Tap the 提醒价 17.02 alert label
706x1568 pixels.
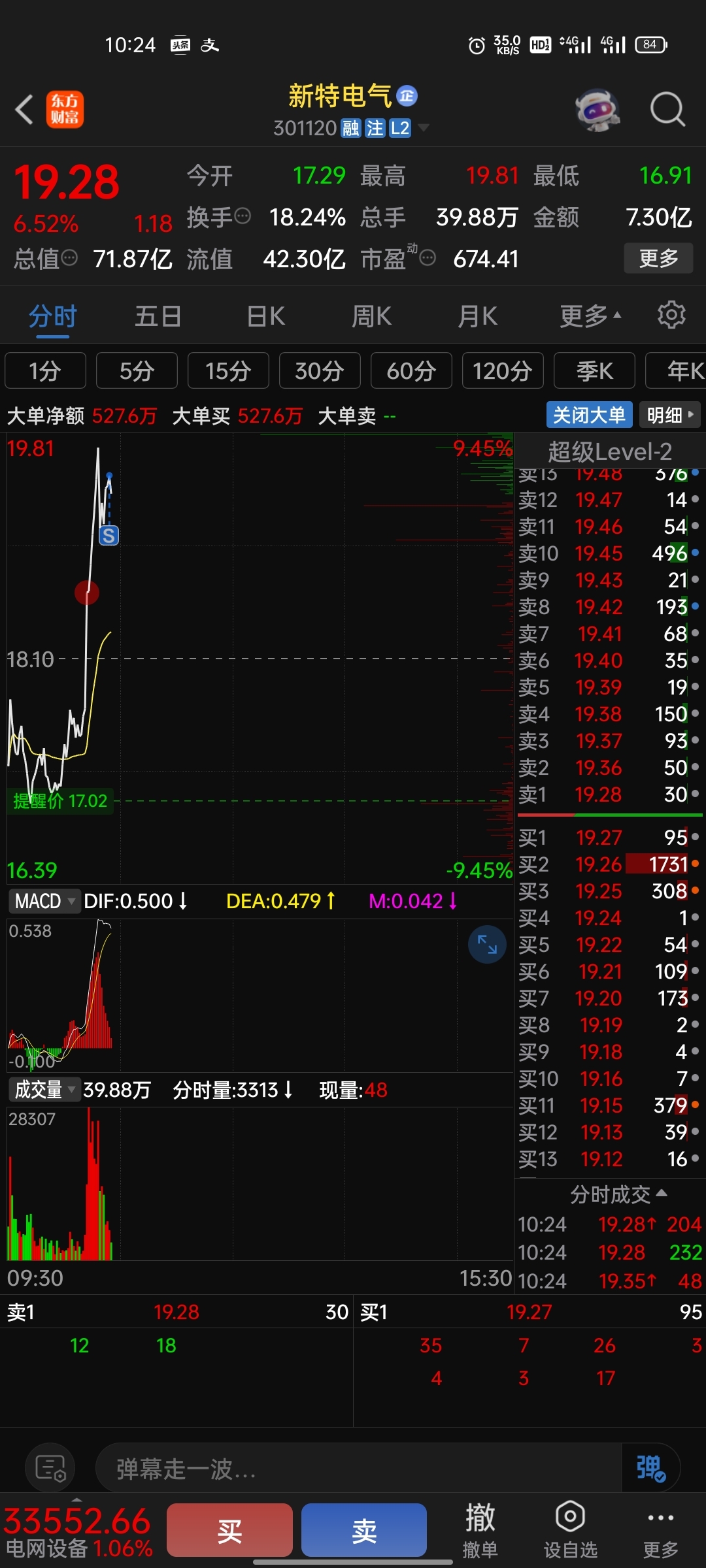tap(60, 801)
